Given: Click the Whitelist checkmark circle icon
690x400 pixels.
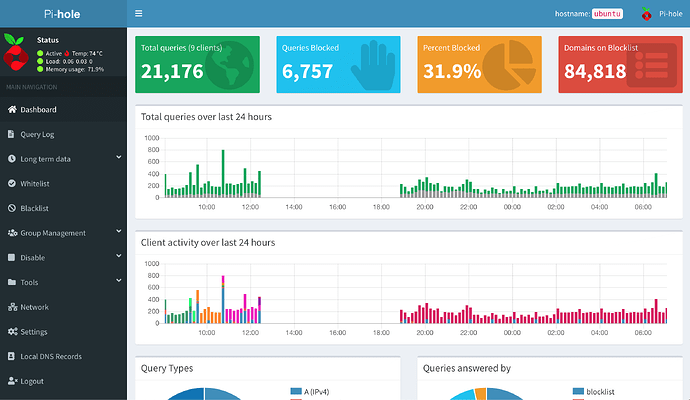Looking at the screenshot, I should 11,183.
